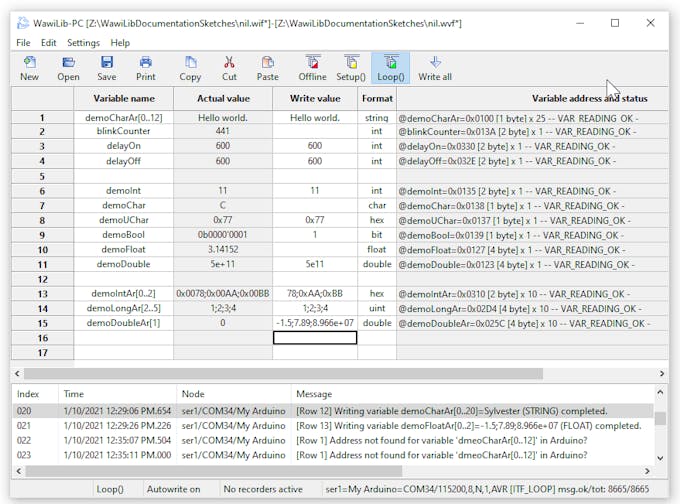Click the Message column header in the log
The height and width of the screenshot is (504, 680).
(314, 394)
